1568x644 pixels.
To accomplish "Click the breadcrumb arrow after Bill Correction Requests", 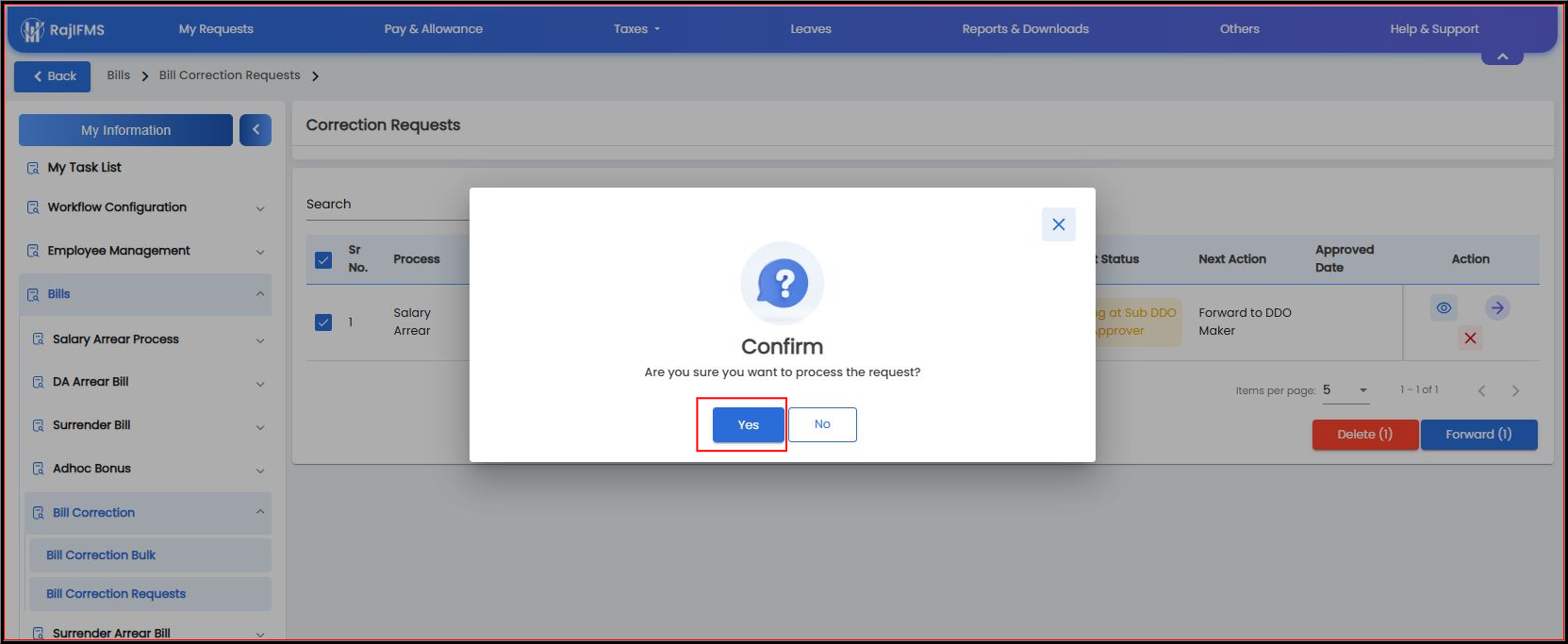I will (x=315, y=76).
